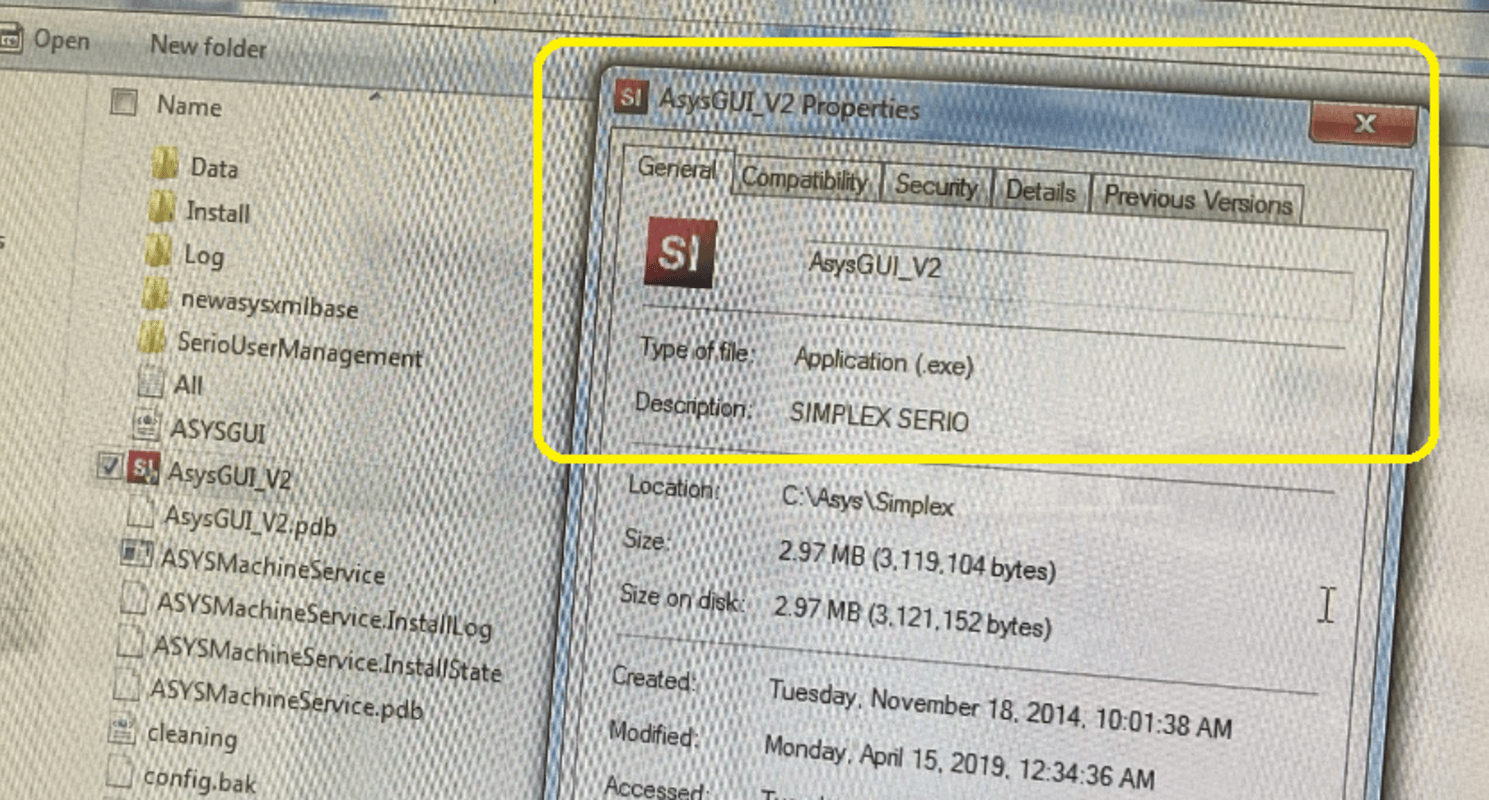Select the ASYSGUI file icon
The image size is (1489, 800).
[147, 425]
